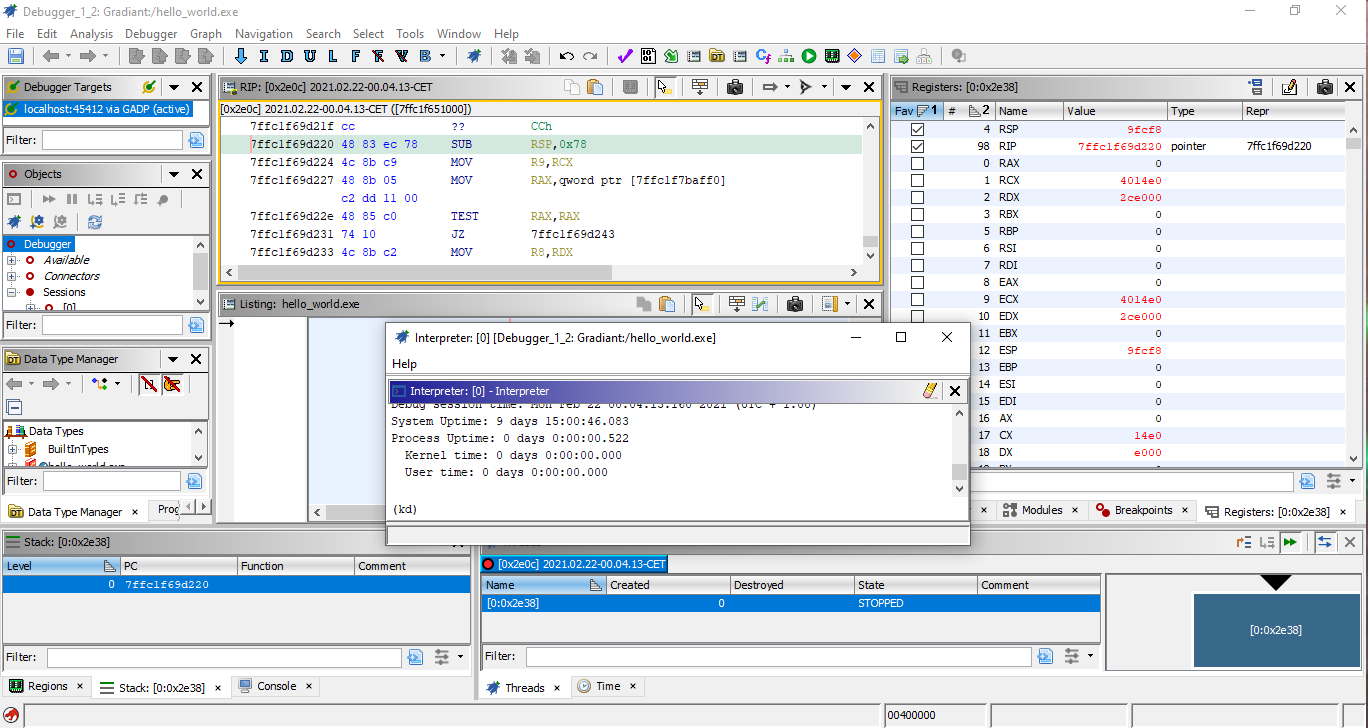This screenshot has height=728, width=1368.
Task: Switch to the Time tab
Action: [x=608, y=687]
